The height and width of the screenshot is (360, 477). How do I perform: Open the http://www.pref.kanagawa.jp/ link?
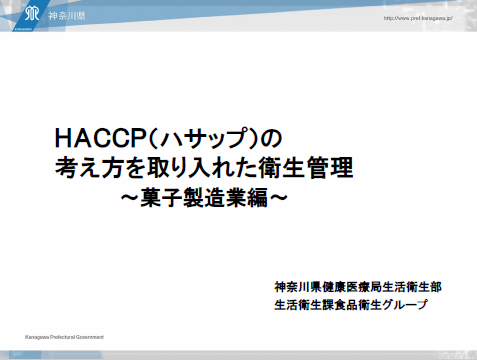[x=418, y=18]
